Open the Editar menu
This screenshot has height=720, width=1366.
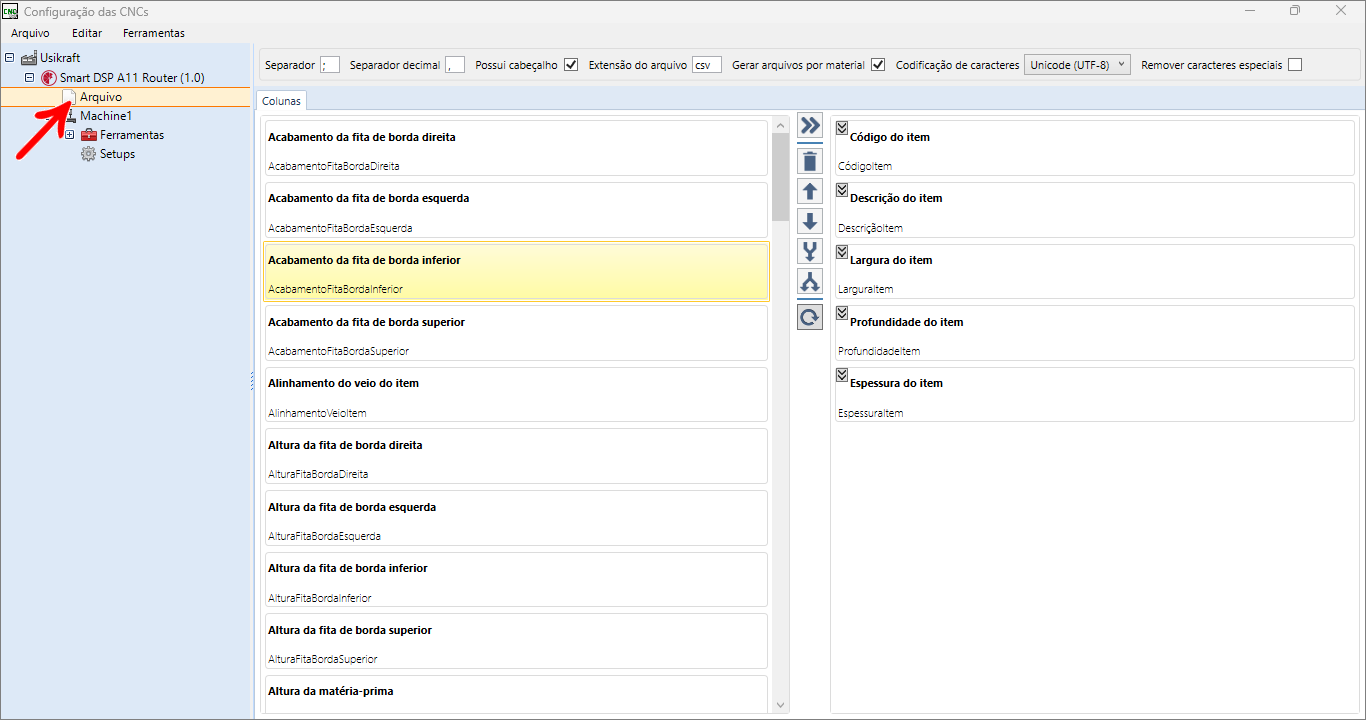pyautogui.click(x=87, y=33)
